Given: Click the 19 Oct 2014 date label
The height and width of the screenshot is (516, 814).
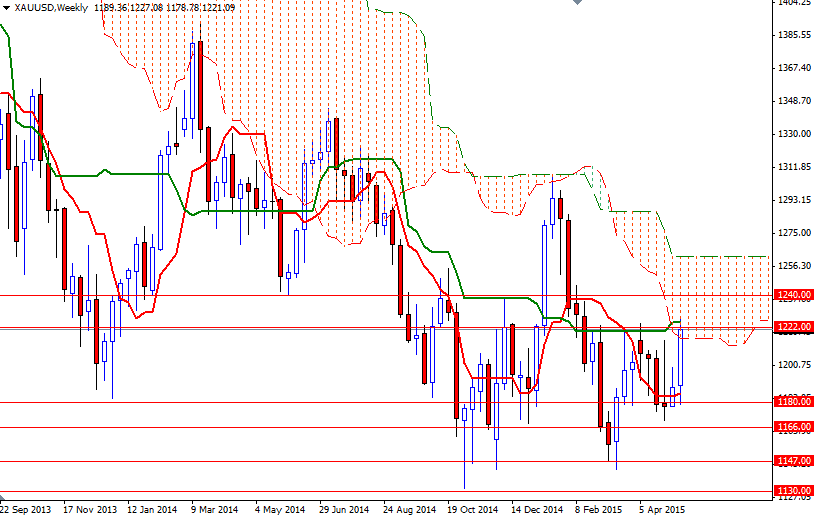Looking at the screenshot, I should click(472, 509).
